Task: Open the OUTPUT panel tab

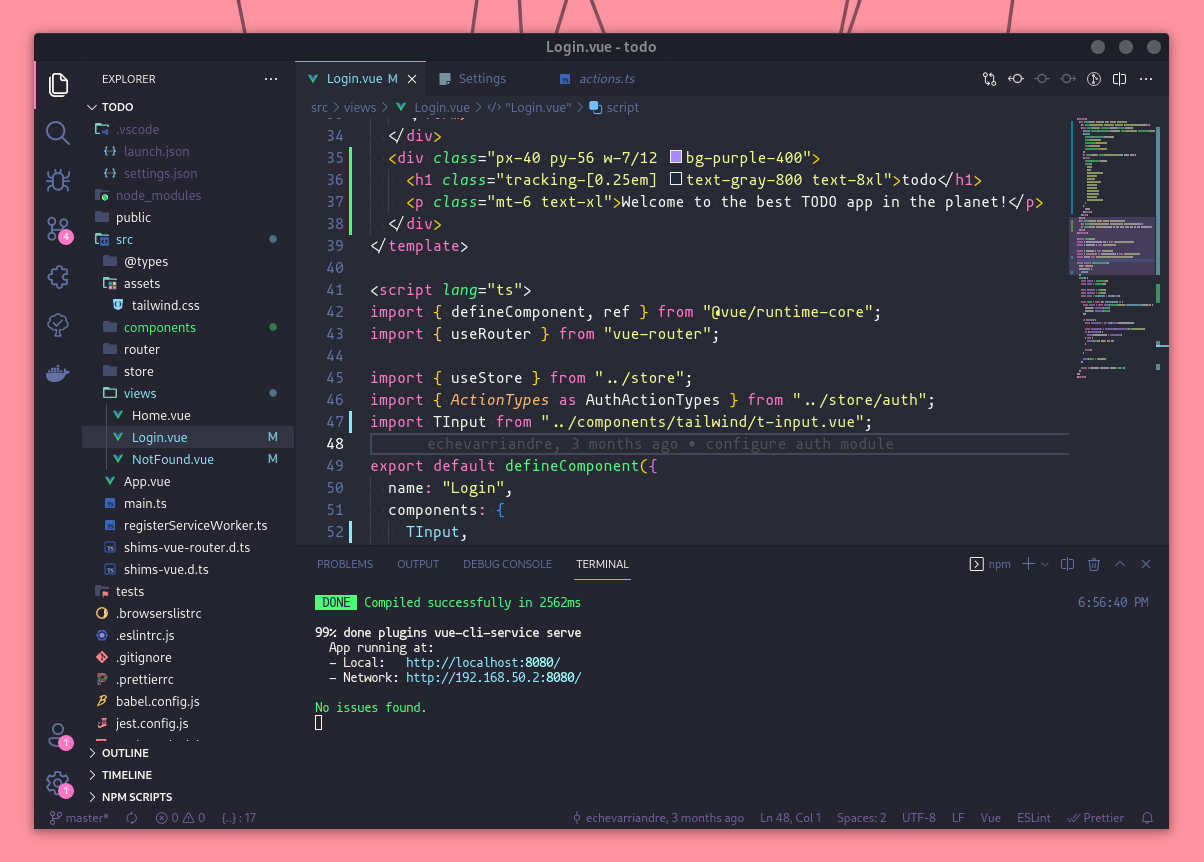Action: (x=418, y=564)
